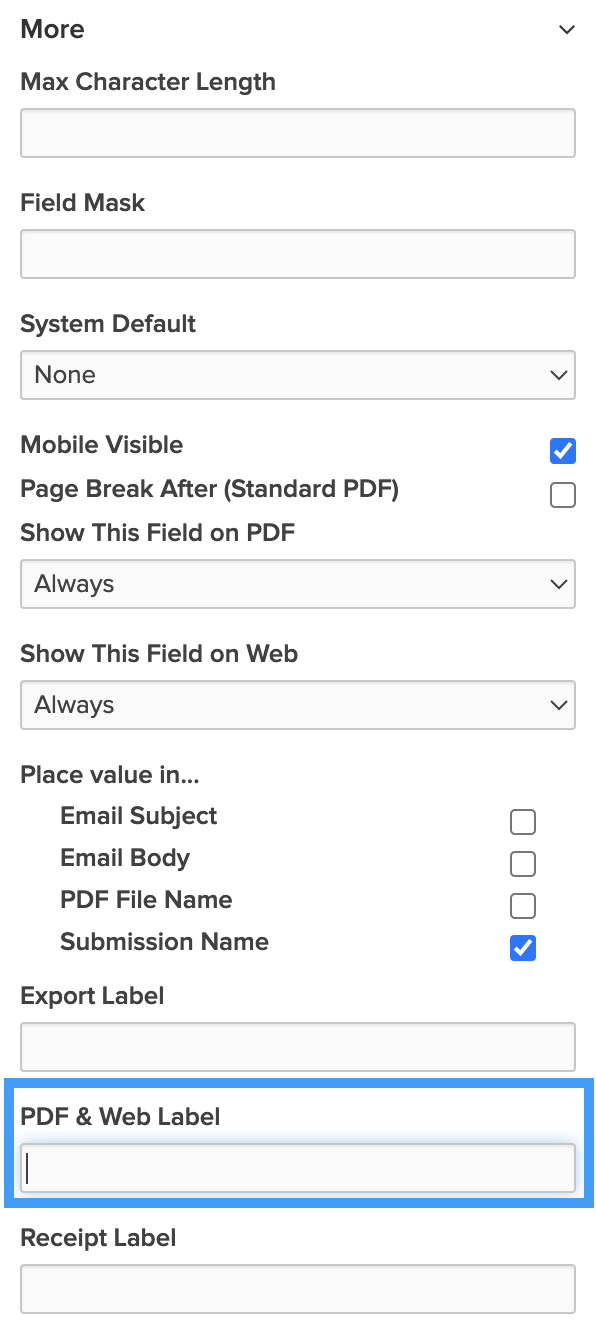Viewport: 596px width, 1344px height.
Task: Open the Show This Field on Web dropdown
Action: pyautogui.click(x=297, y=705)
